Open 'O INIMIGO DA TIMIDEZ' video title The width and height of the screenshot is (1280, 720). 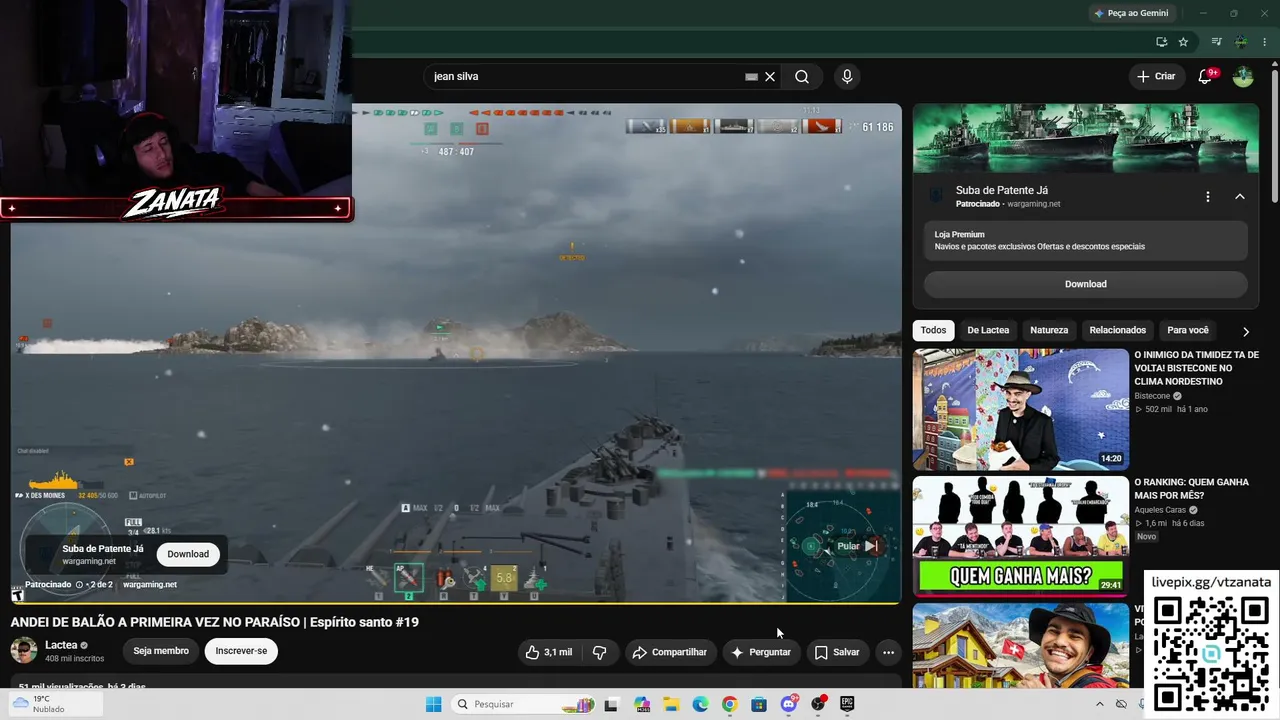pyautogui.click(x=1196, y=368)
